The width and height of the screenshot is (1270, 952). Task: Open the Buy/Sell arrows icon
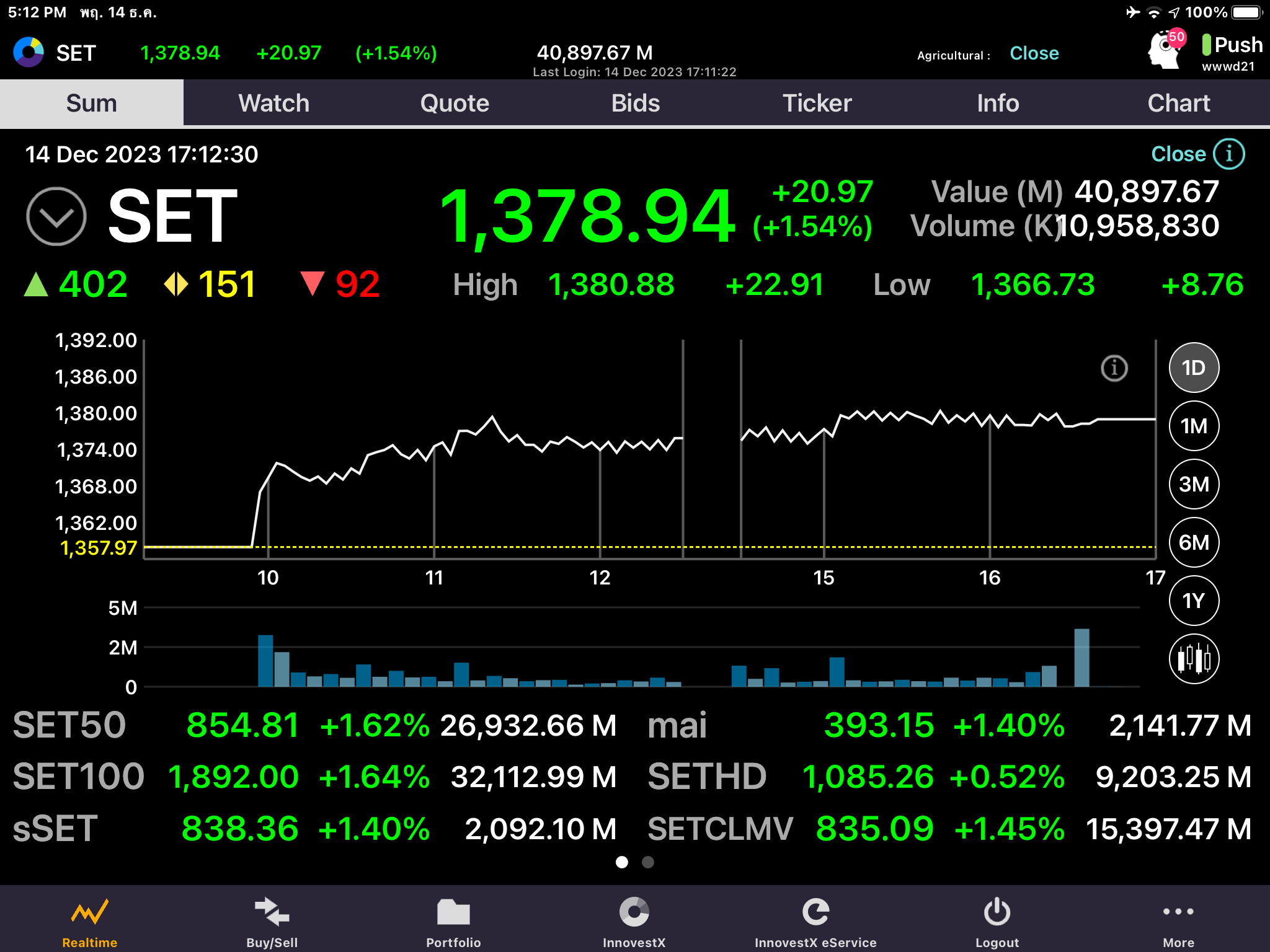pos(272,912)
